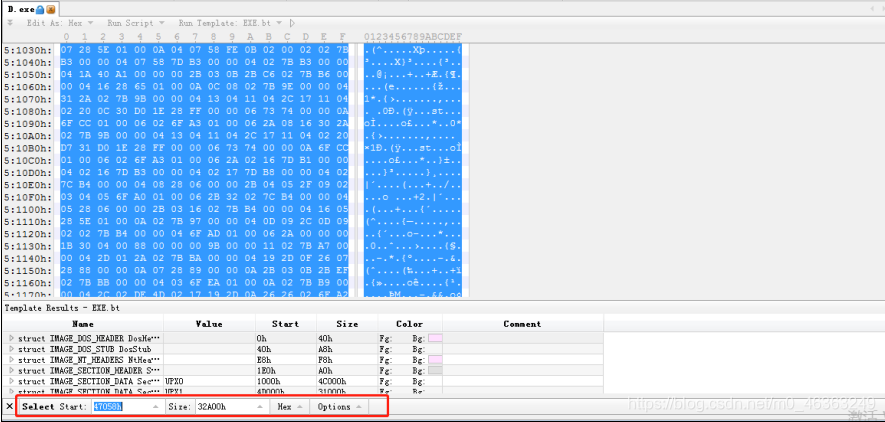Expand struct IMAGE_SECTION_HEADER row

[x=12, y=371]
